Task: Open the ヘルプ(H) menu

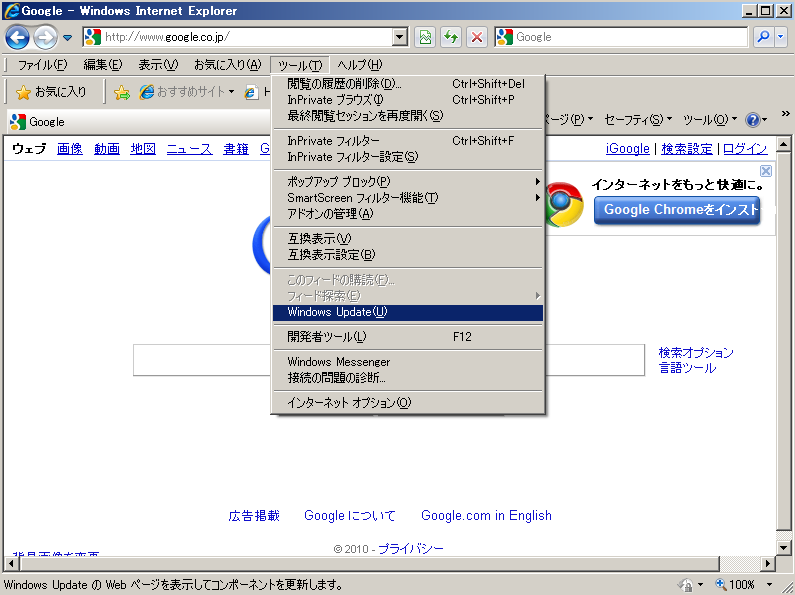Action: pyautogui.click(x=360, y=65)
